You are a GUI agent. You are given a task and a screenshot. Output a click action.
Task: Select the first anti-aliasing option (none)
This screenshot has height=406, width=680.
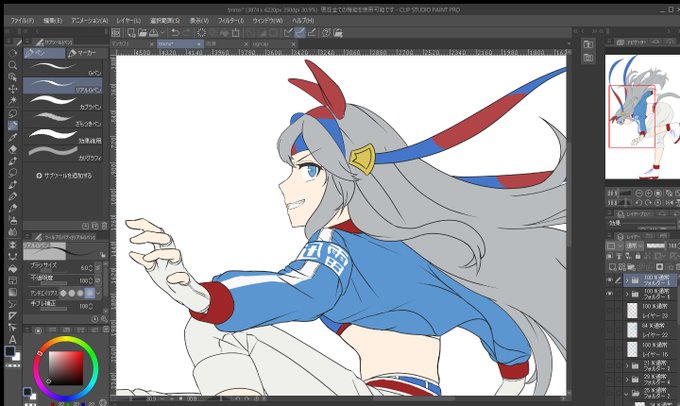point(63,293)
